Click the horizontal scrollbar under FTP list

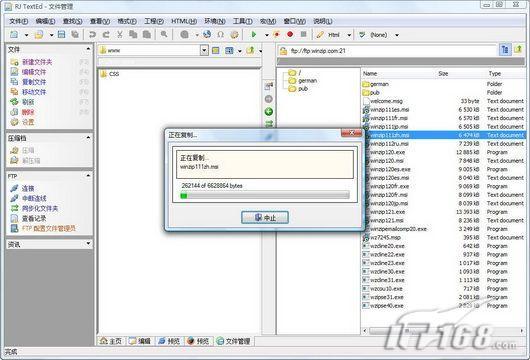click(443, 331)
